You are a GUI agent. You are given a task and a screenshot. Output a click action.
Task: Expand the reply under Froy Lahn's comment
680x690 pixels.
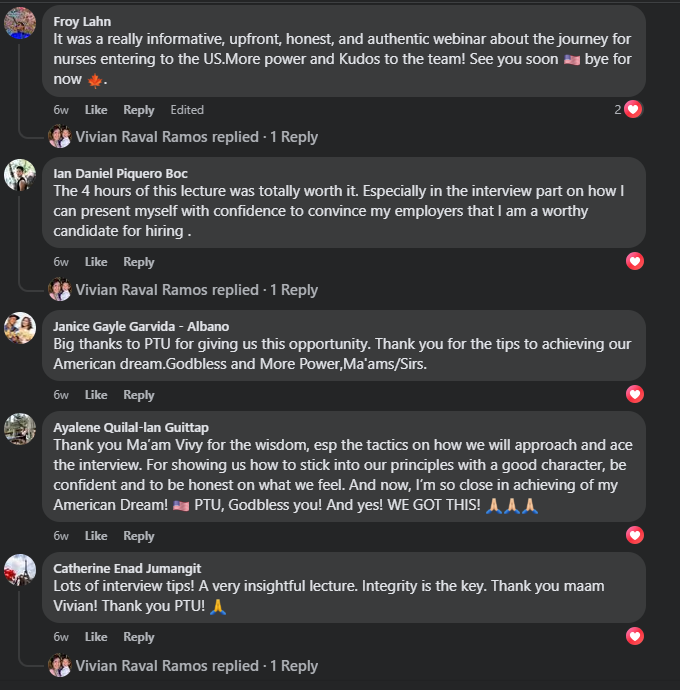(197, 137)
